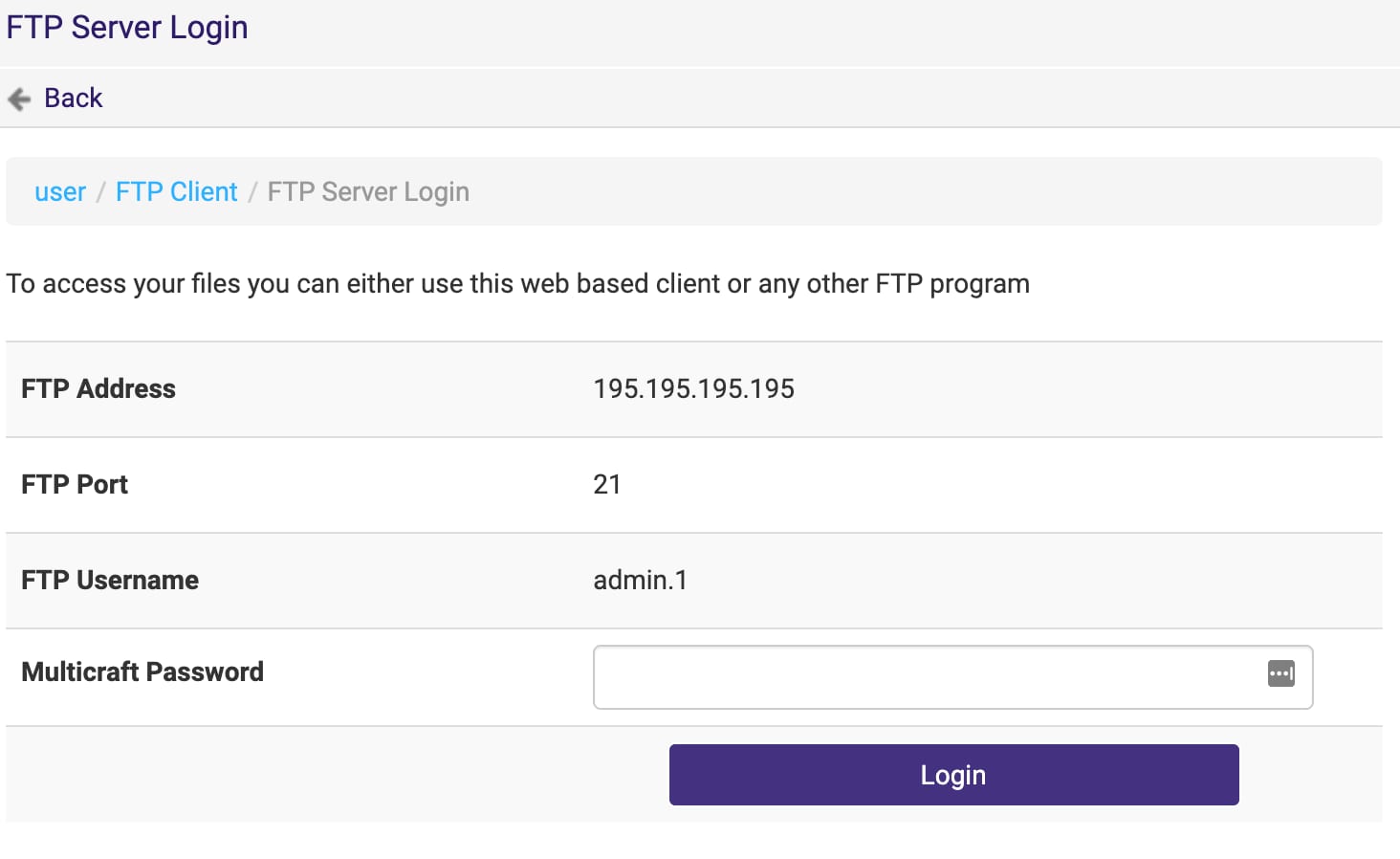Screen dimensions: 1400x859
Task: Click the 'FTP Server Login' page heading
Action: [x=127, y=28]
